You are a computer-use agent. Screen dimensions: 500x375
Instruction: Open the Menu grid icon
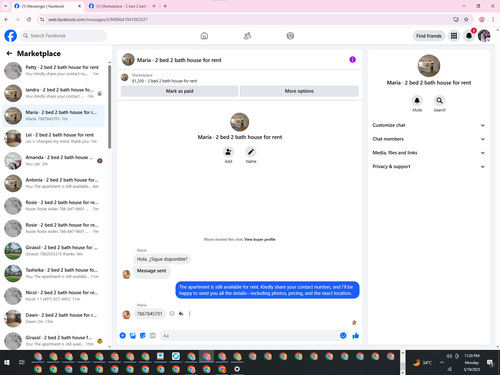[454, 36]
